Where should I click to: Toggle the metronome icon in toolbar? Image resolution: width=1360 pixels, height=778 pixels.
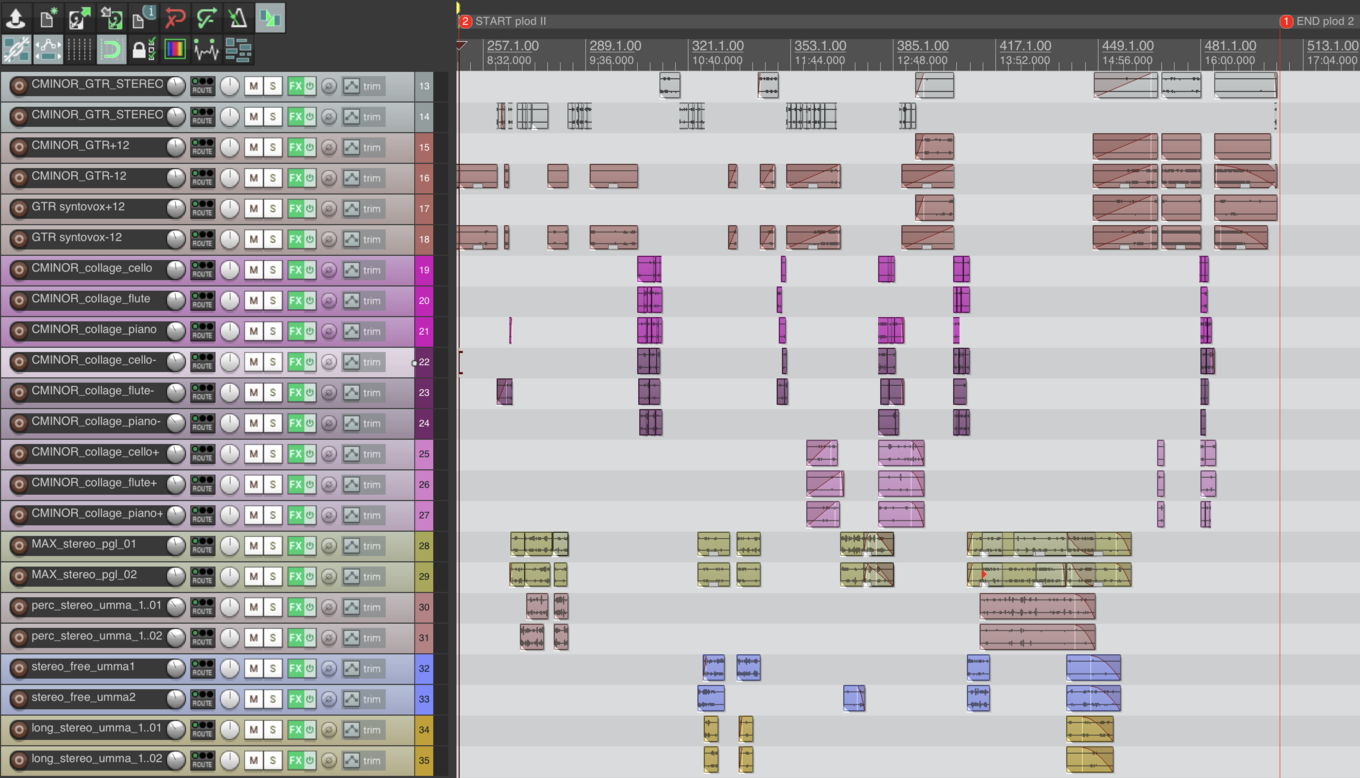point(237,17)
